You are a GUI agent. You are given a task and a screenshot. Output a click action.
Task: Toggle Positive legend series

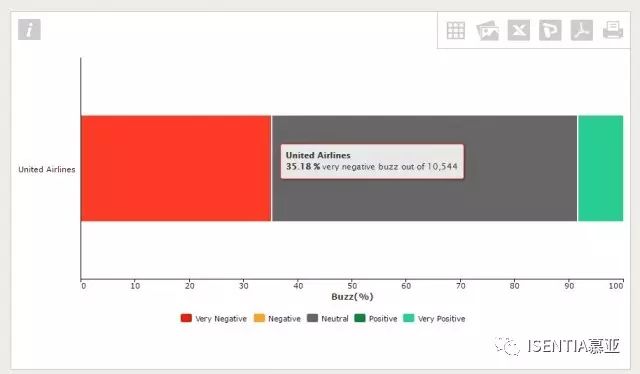(376, 318)
